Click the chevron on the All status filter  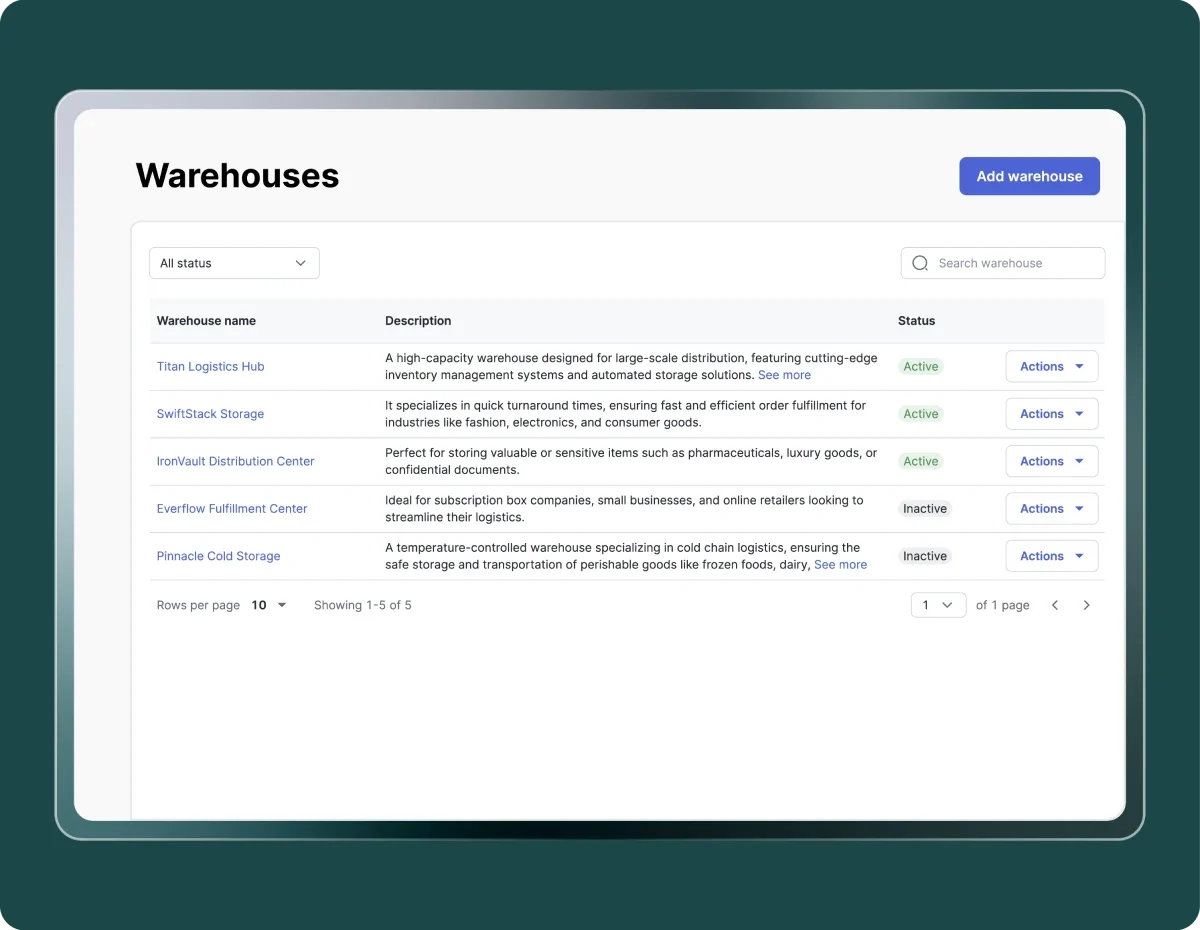tap(300, 263)
